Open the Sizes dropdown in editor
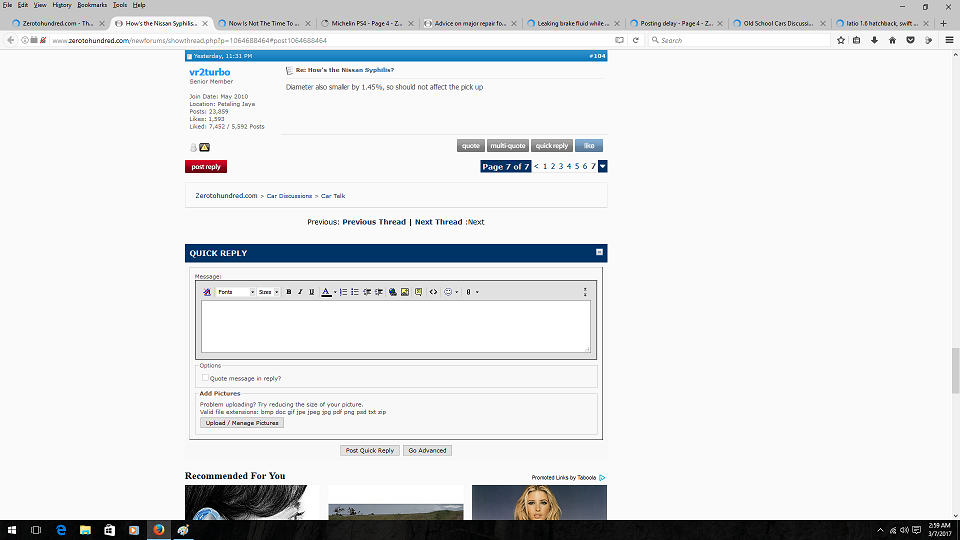 pos(268,292)
